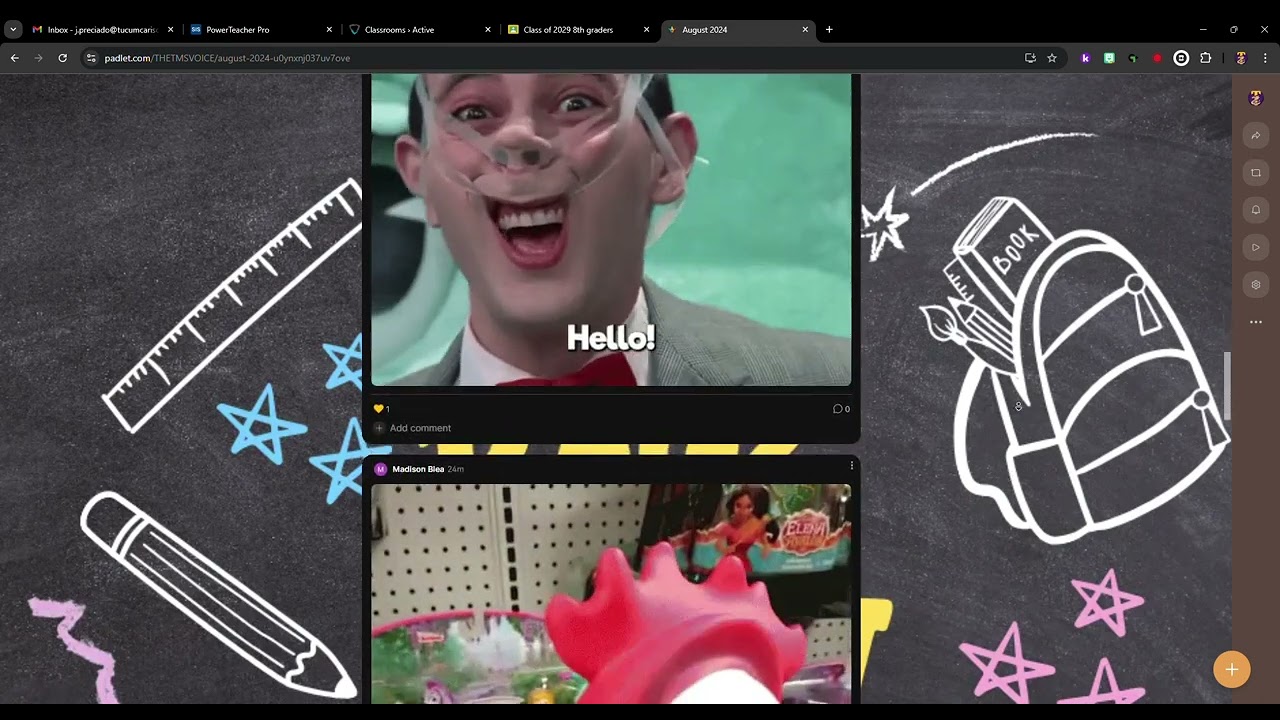Viewport: 1280px width, 720px height.
Task: Switch to the PowerTeacher Pro tab
Action: pos(259,30)
